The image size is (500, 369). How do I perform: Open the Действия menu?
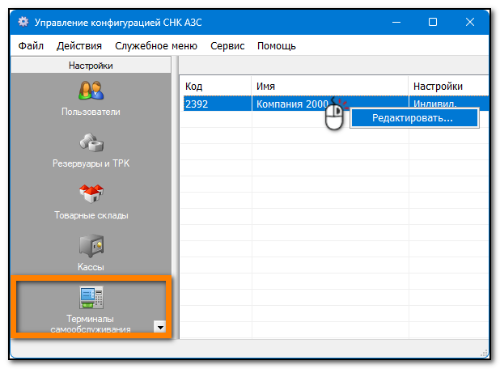click(x=79, y=46)
